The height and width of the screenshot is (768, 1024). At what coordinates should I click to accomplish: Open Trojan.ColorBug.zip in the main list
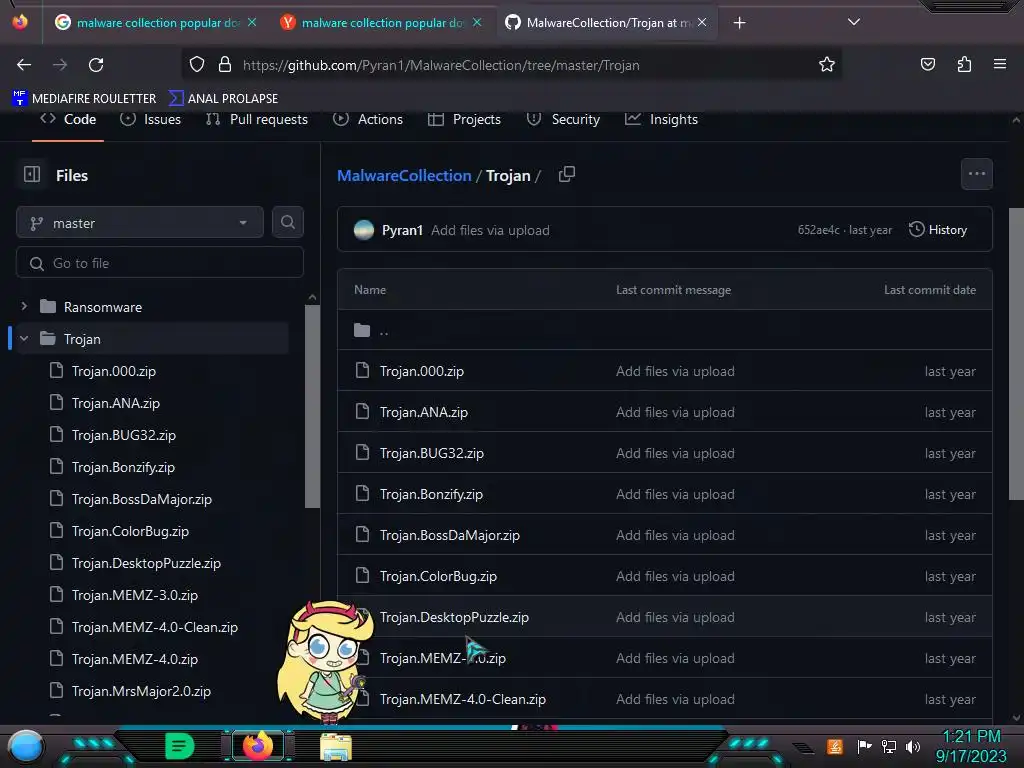click(438, 576)
